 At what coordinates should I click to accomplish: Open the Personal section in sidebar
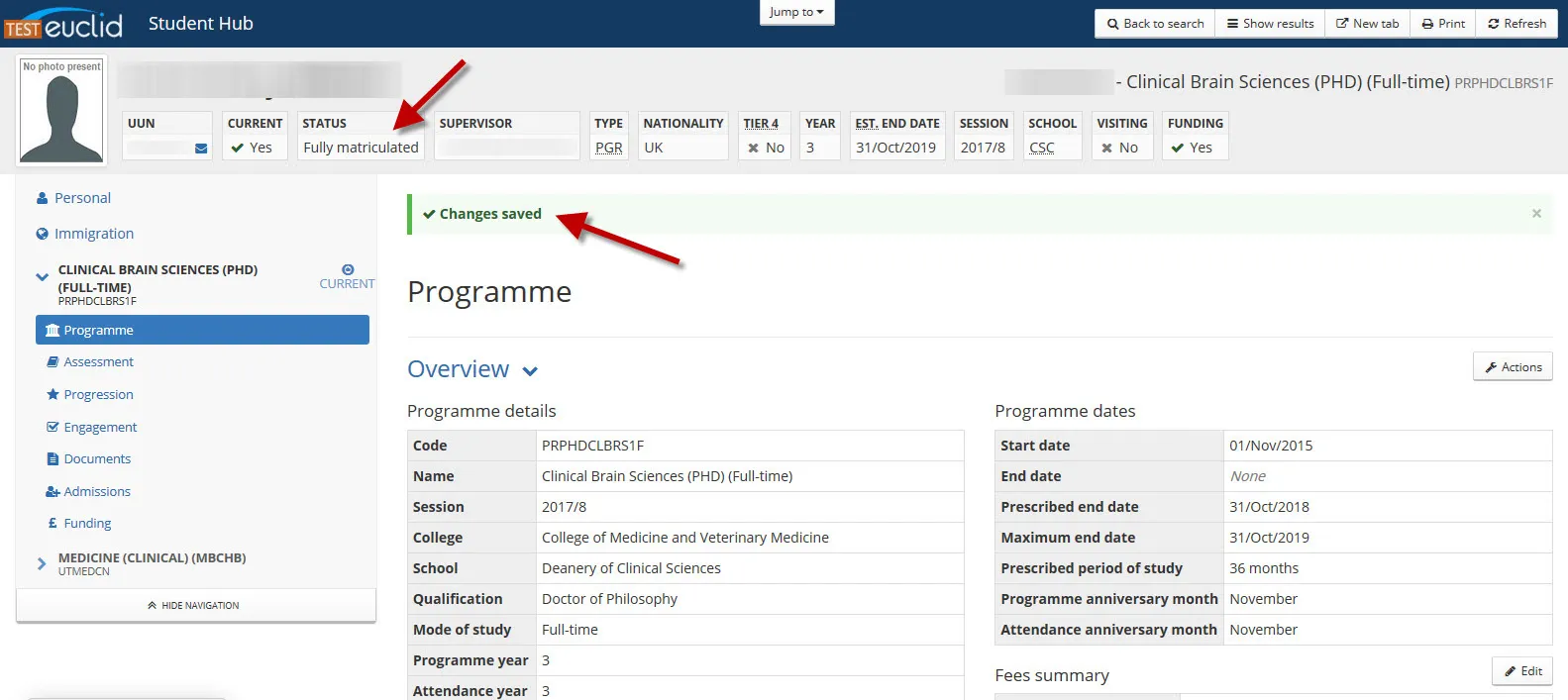(82, 198)
